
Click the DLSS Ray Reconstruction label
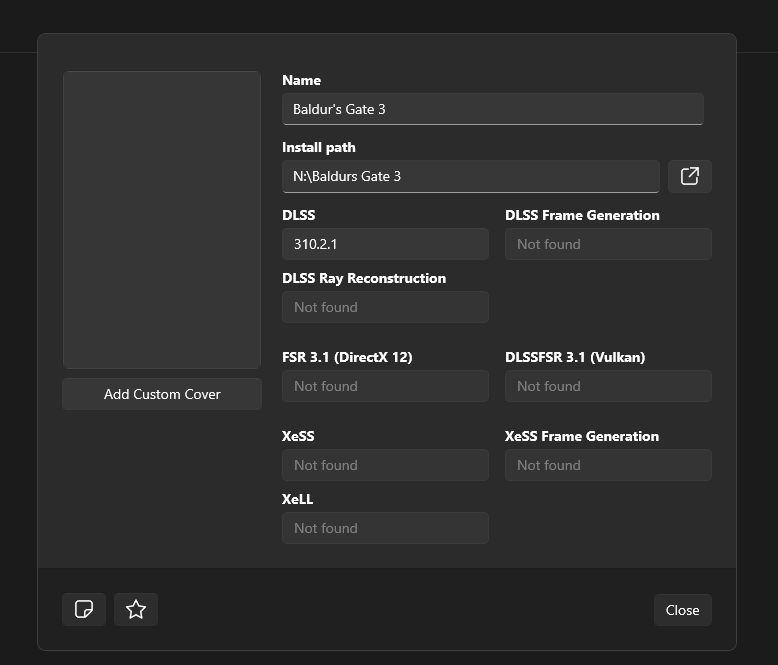[364, 278]
